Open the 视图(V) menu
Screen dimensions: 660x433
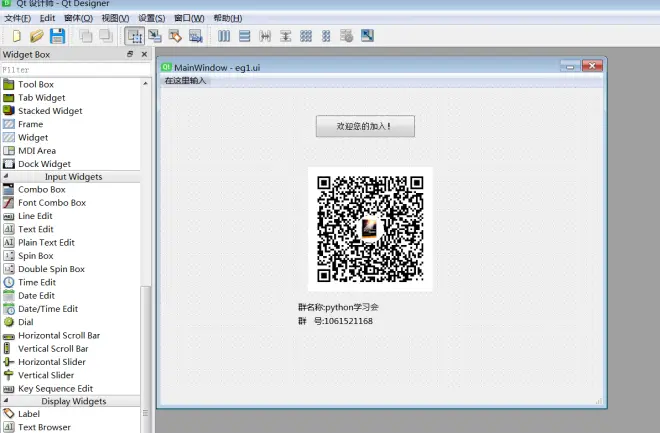pyautogui.click(x=115, y=18)
